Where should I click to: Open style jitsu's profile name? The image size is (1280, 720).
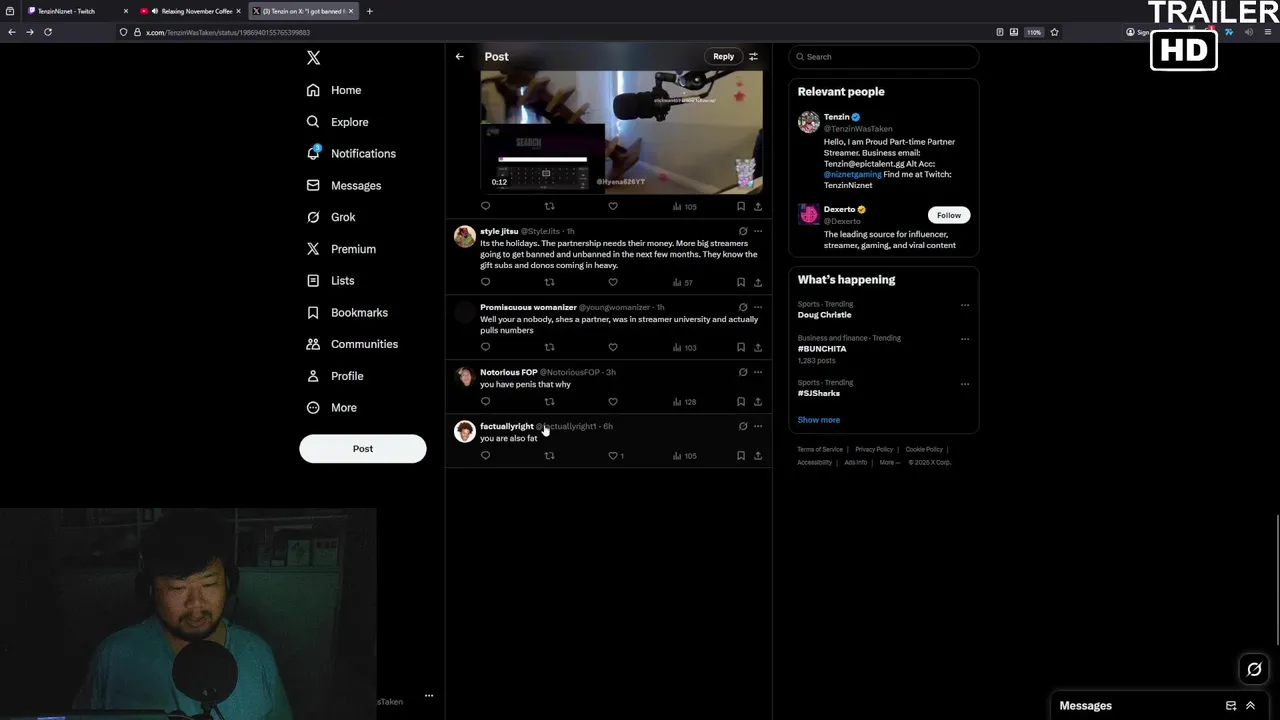click(499, 231)
